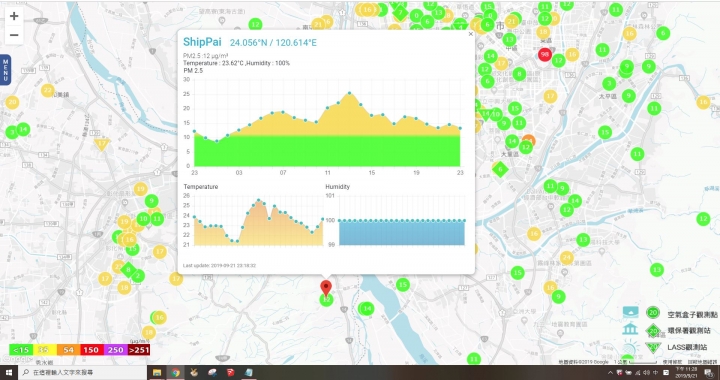
Task: Open the yellow 20 marker at left edge
Action: [x=12, y=102]
